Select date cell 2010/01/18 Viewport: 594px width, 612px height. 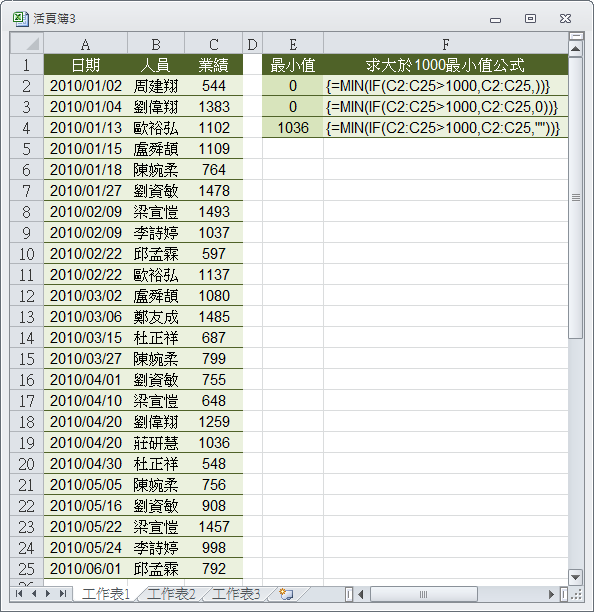coord(85,170)
